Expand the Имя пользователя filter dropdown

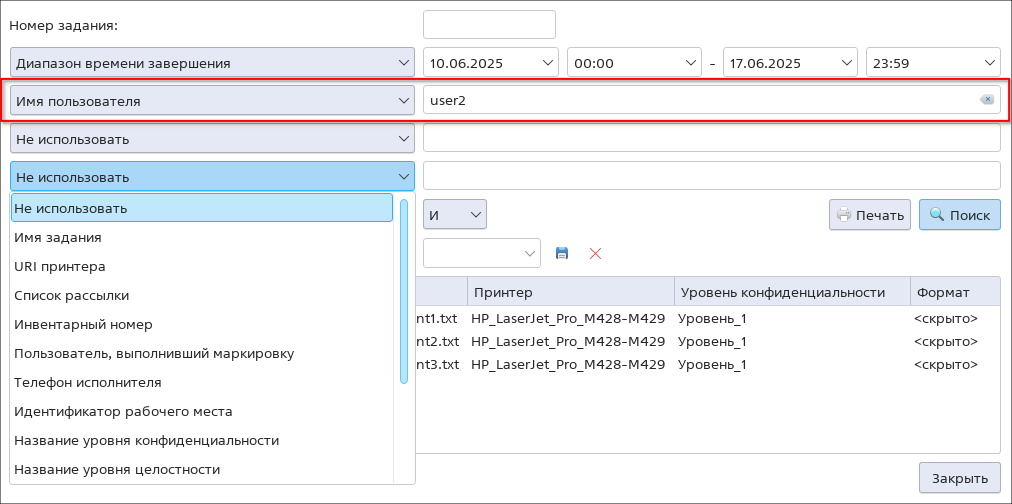click(x=212, y=101)
